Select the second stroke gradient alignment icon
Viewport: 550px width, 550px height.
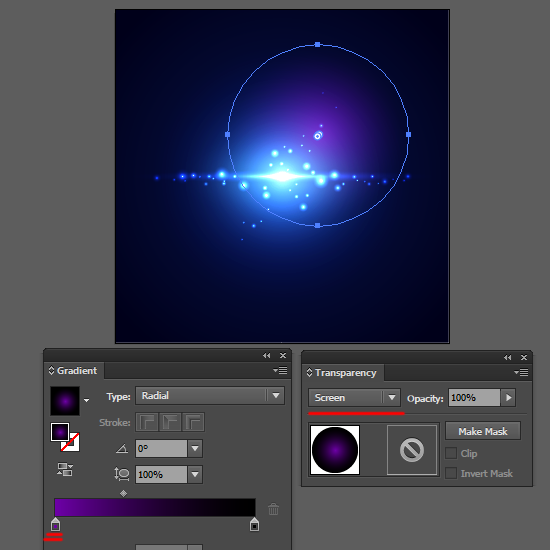[x=170, y=422]
